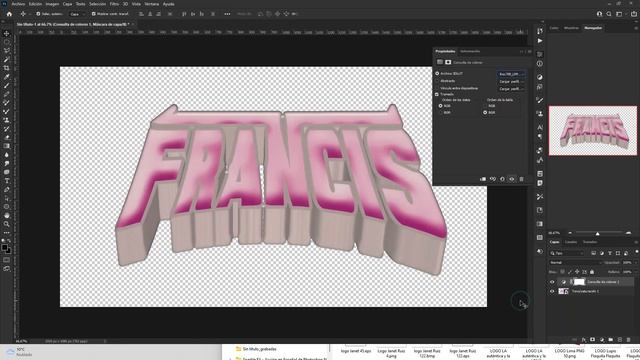Open the 3DLUT file dropdown

511,74
